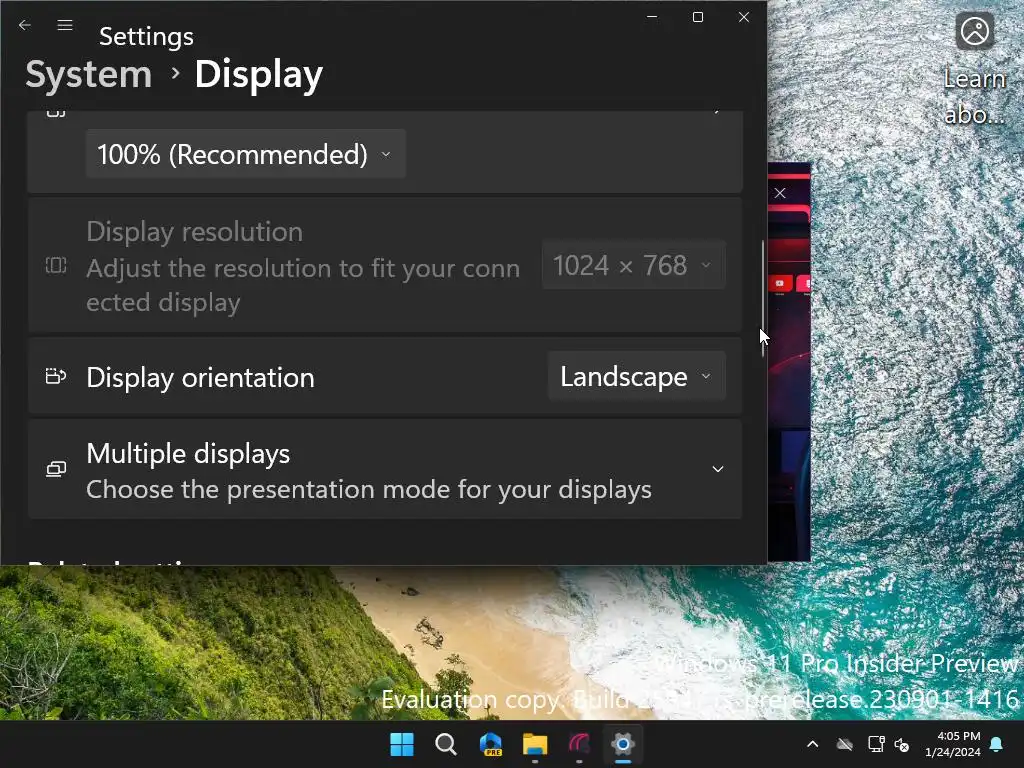This screenshot has height=768, width=1024.
Task: Click the network status tray icon
Action: pos(876,744)
